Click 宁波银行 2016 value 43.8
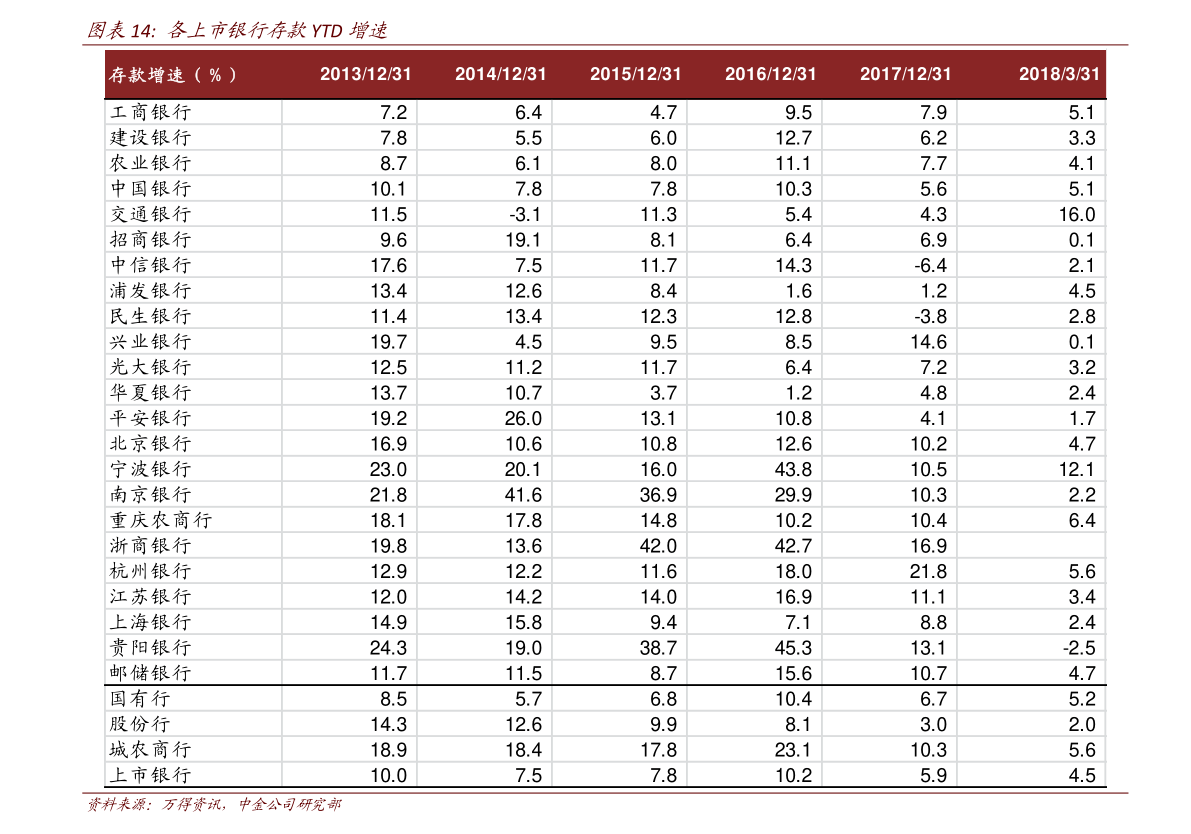The image size is (1191, 834). [794, 469]
